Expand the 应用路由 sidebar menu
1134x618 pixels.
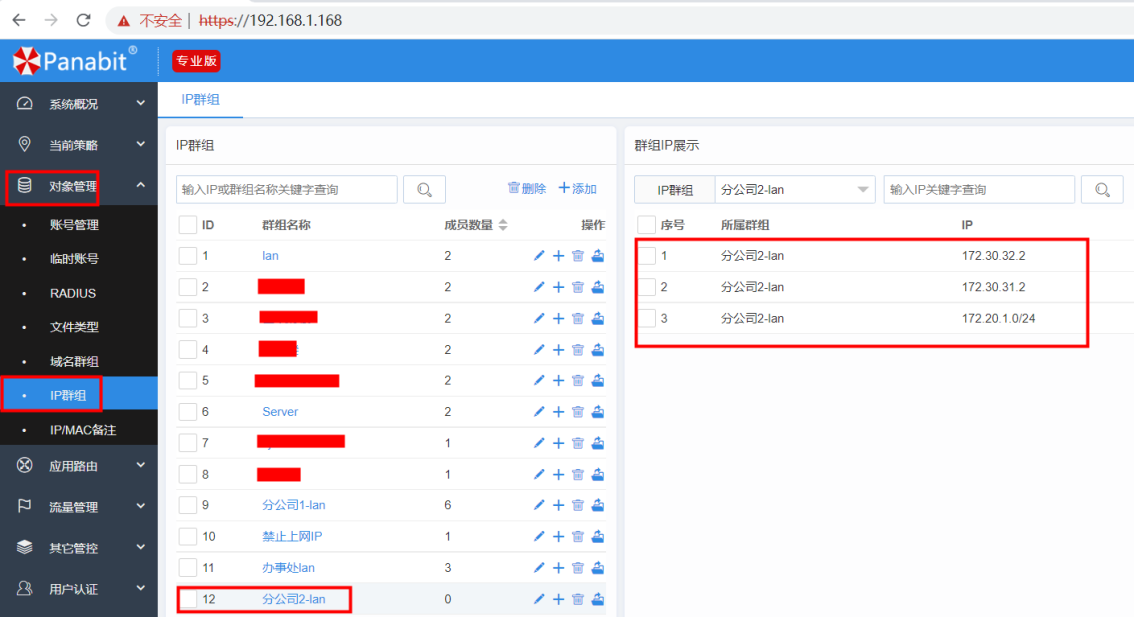[79, 466]
